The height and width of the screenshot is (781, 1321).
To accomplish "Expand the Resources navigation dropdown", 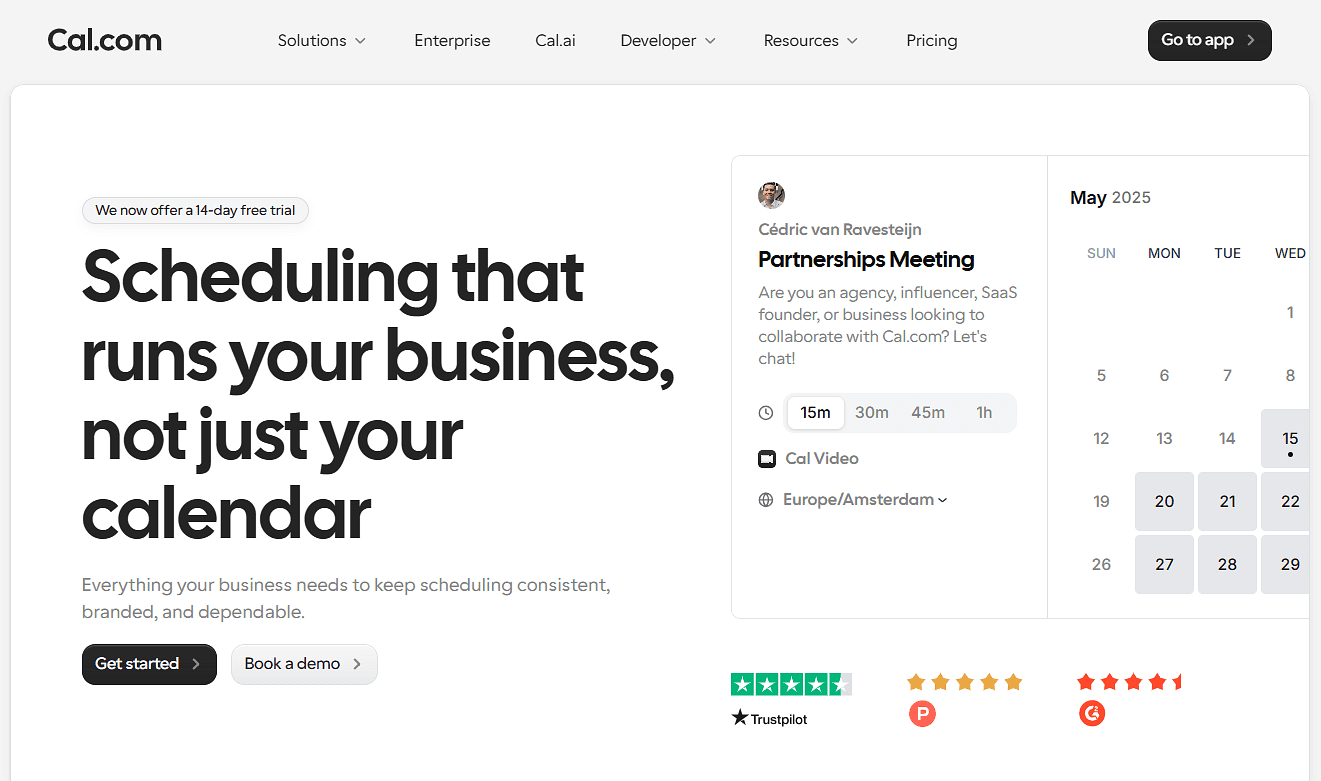I will tap(811, 41).
